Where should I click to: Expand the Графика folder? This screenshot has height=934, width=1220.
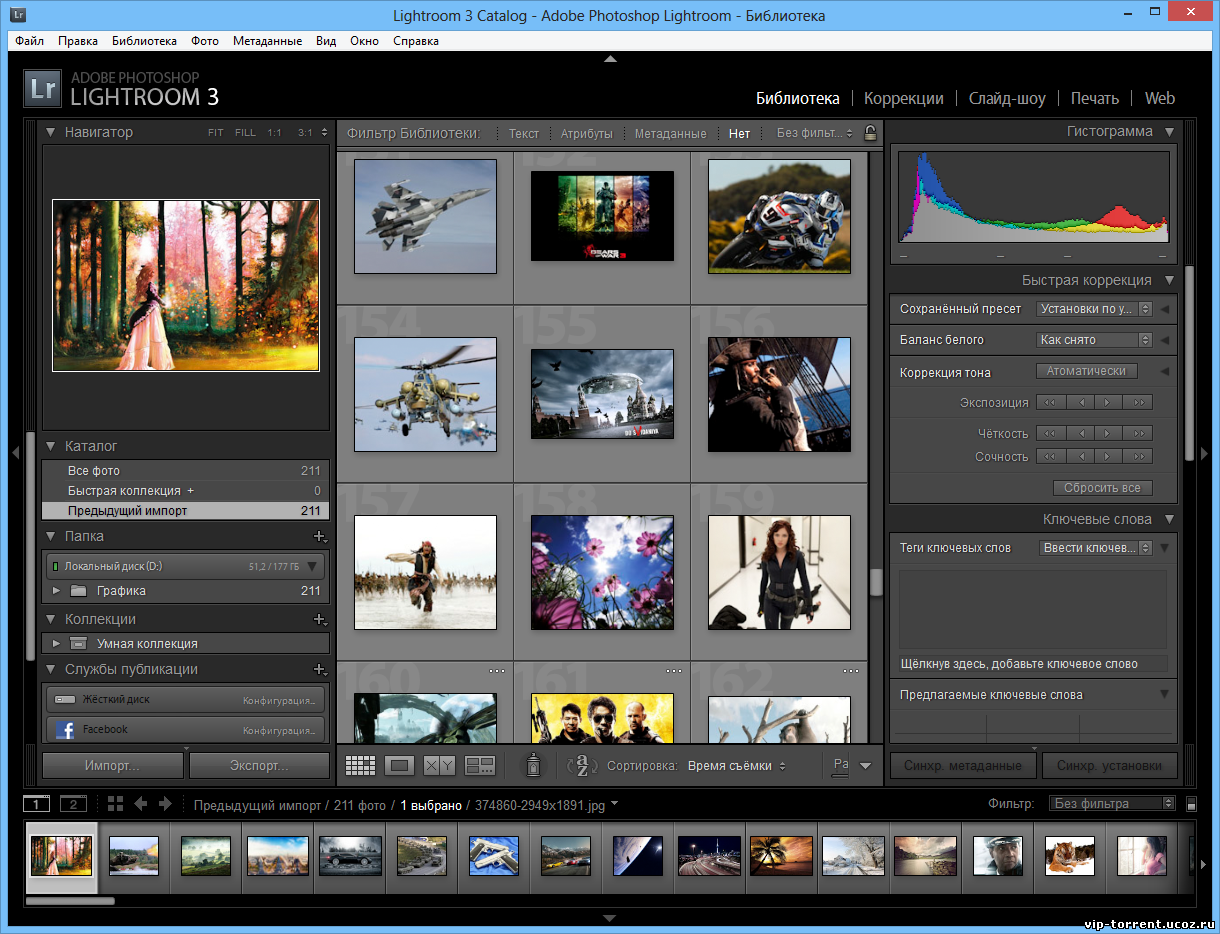pos(56,591)
